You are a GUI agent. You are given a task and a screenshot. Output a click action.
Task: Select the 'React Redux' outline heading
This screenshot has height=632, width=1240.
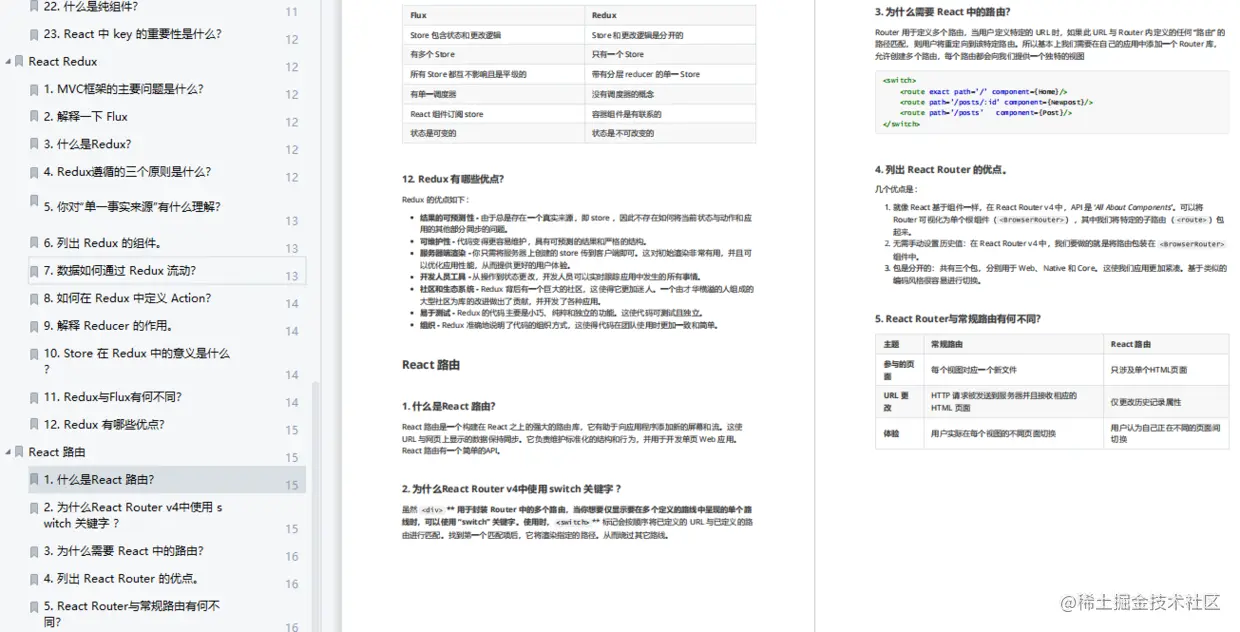pos(63,62)
